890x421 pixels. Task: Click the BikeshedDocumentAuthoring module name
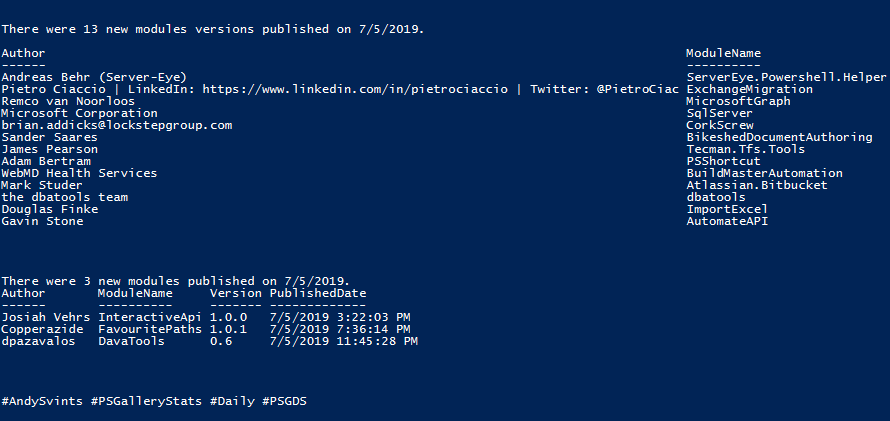click(779, 137)
